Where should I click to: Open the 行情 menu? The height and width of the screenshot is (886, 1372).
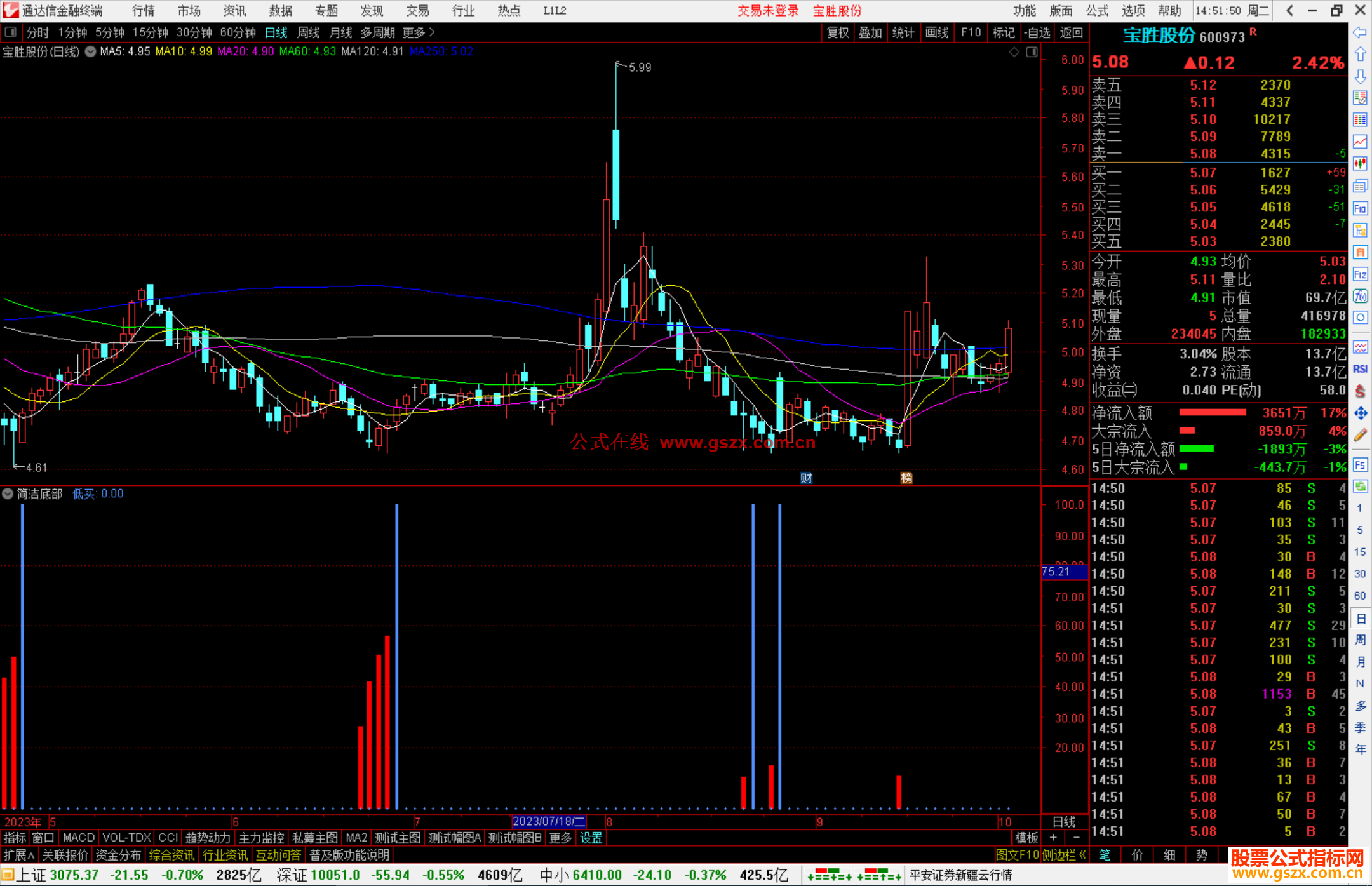click(143, 11)
